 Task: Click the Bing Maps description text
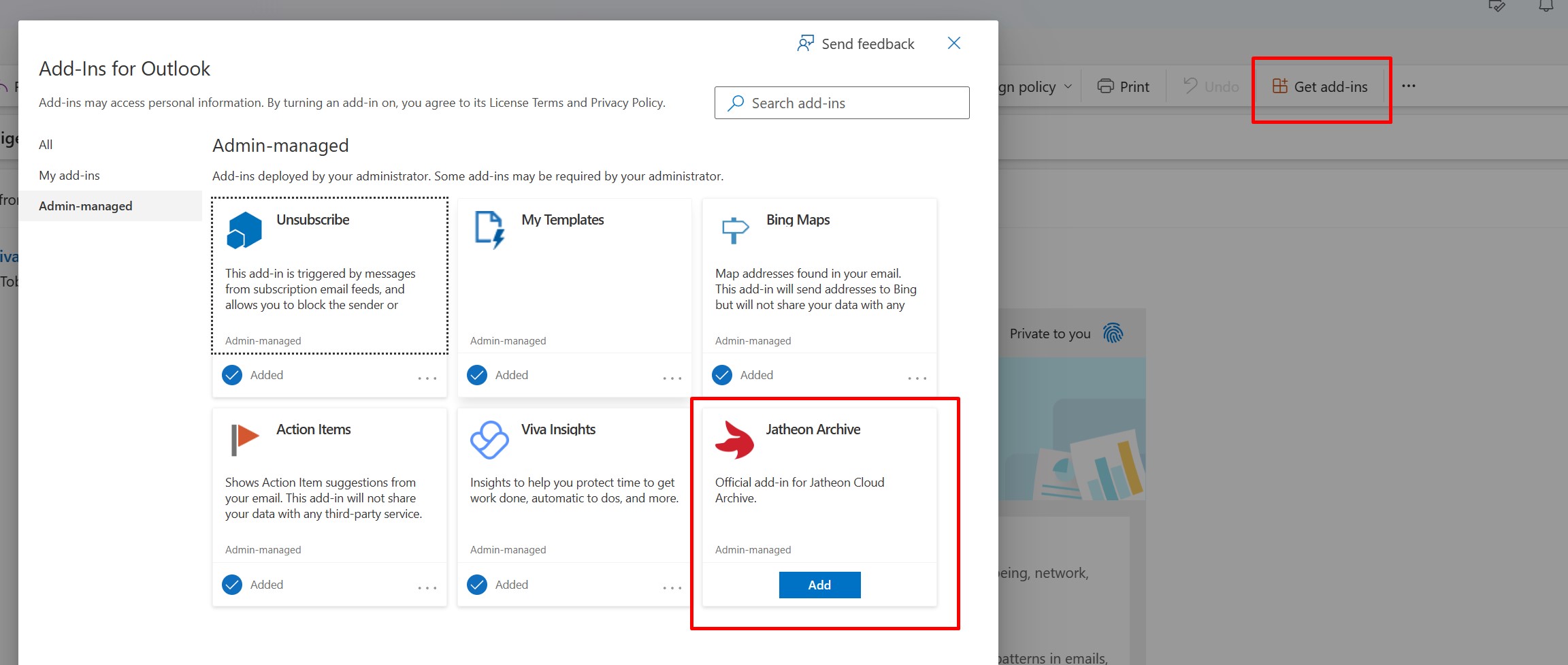coord(816,289)
